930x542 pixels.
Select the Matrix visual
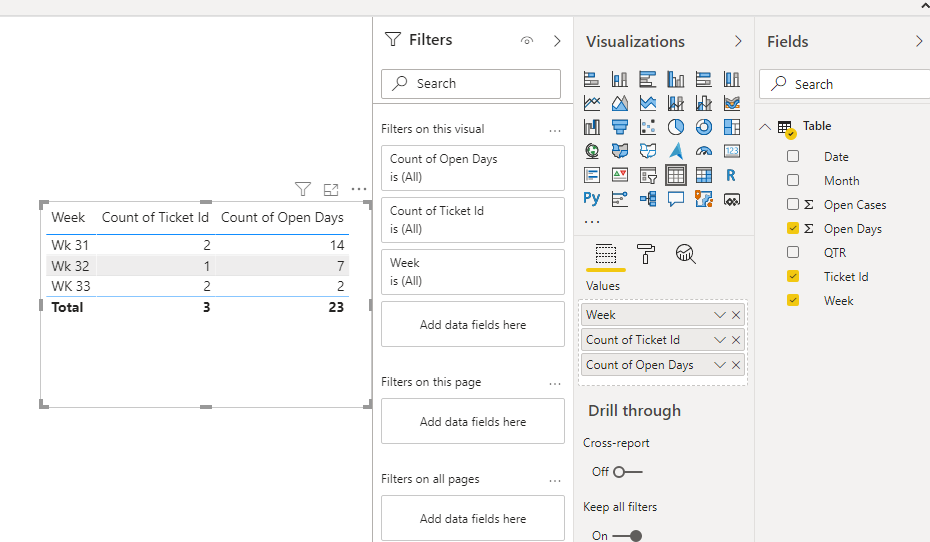coord(703,175)
